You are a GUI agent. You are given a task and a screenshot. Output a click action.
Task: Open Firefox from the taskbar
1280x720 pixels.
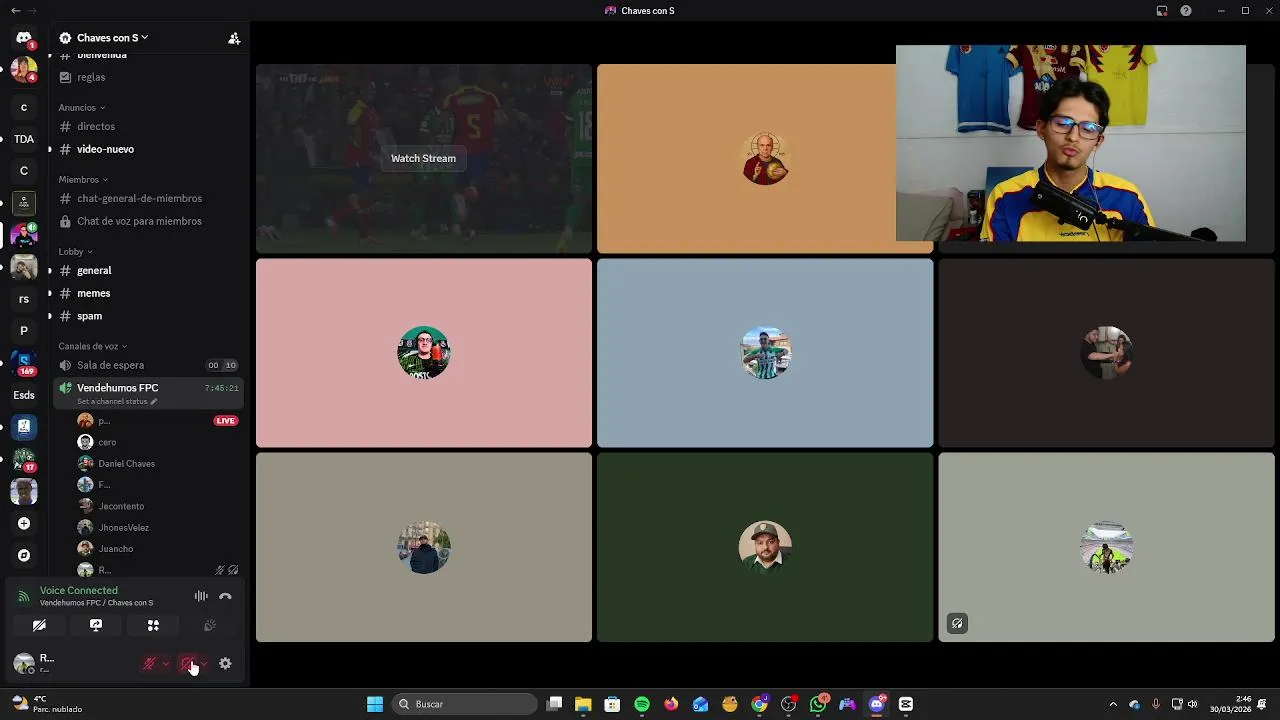(x=671, y=704)
